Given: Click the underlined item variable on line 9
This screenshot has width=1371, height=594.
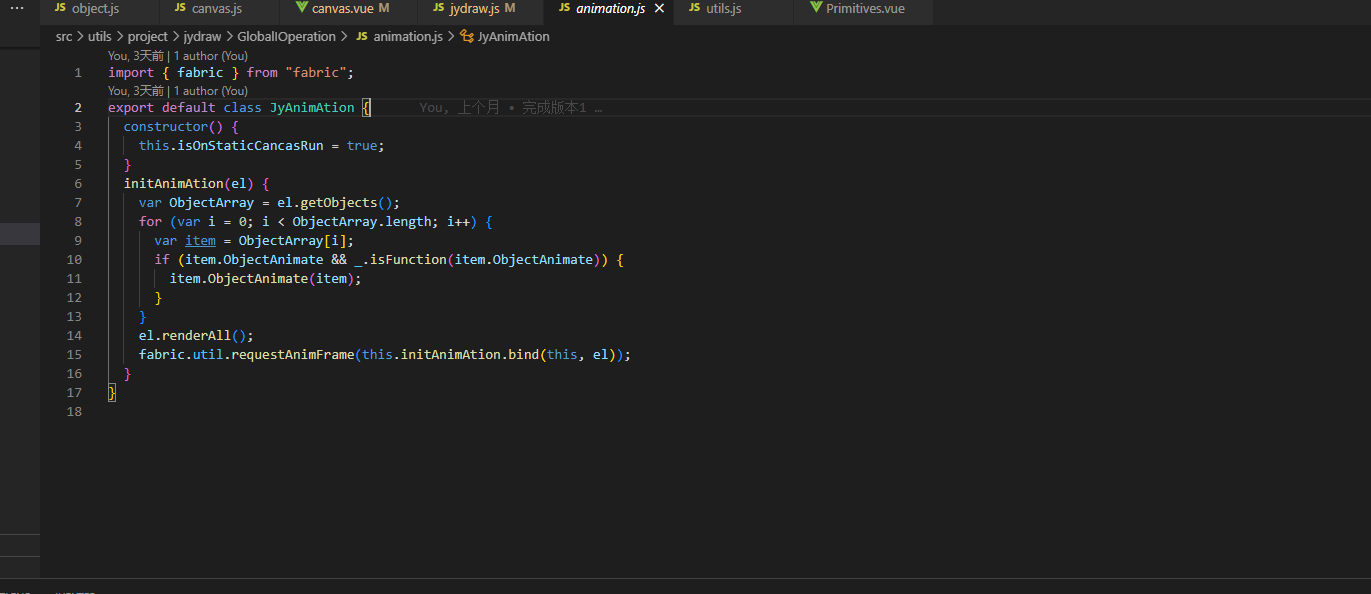Looking at the screenshot, I should [200, 241].
